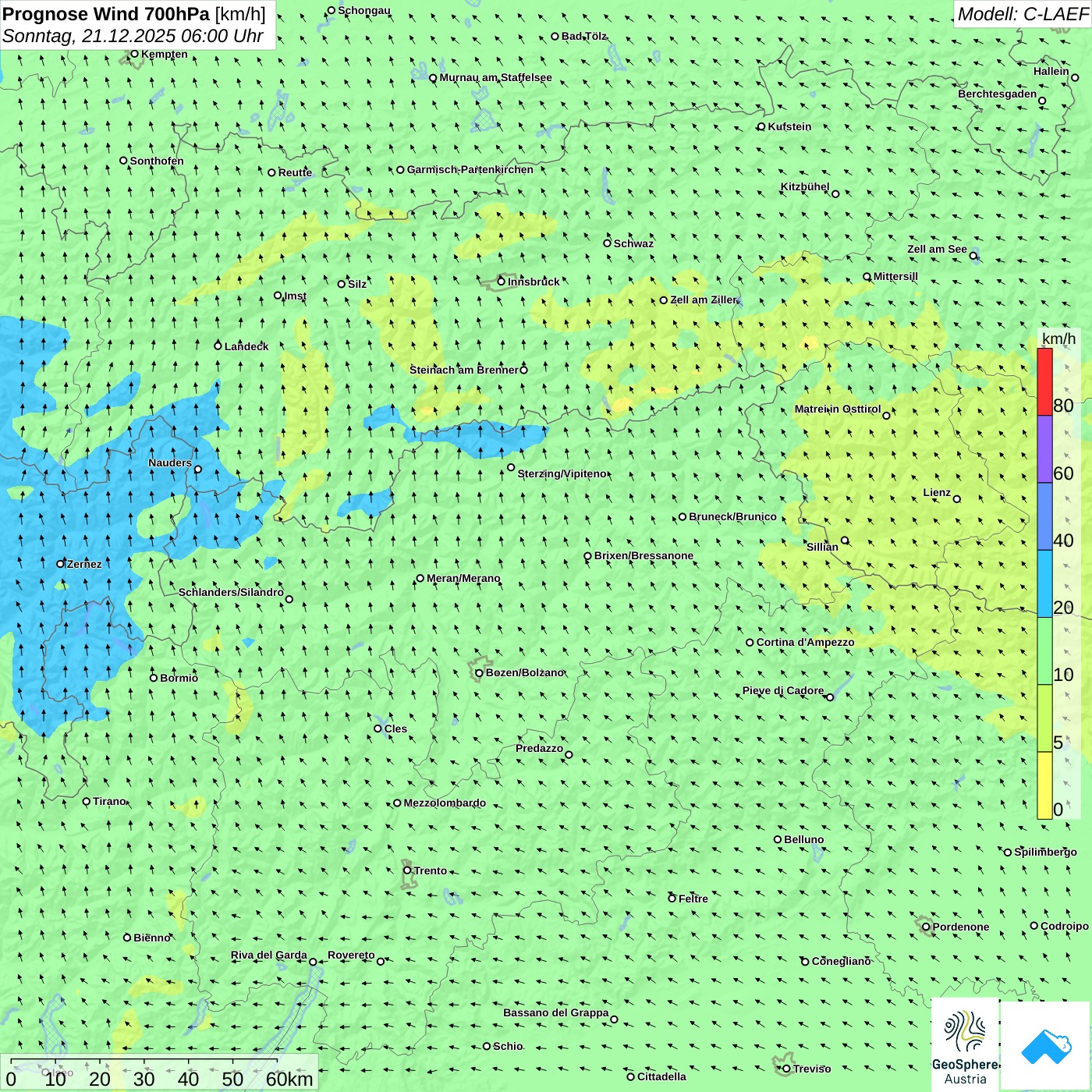Click the Lienz location marker
Screen dimensions: 1092x1092
pos(957,499)
